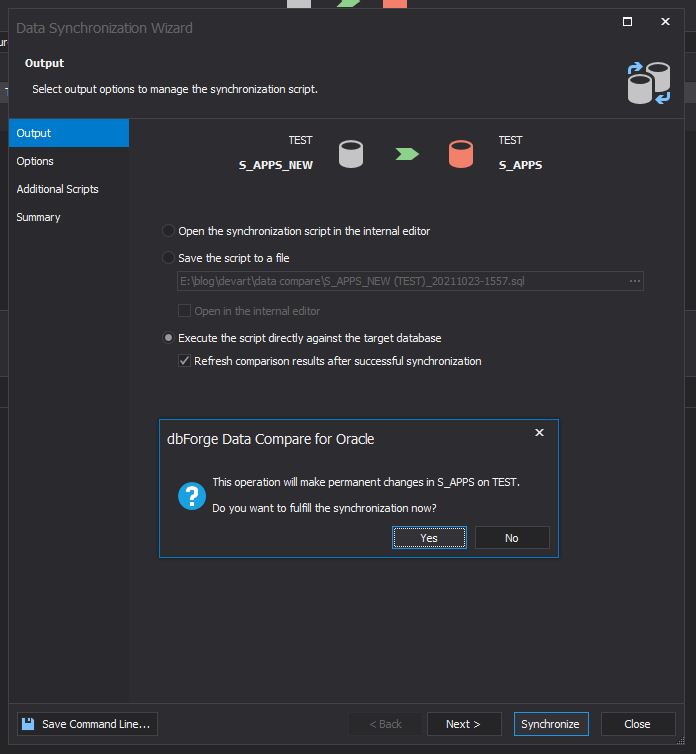Go to the Summary page
Screen dimensions: 696x754
tap(38, 217)
